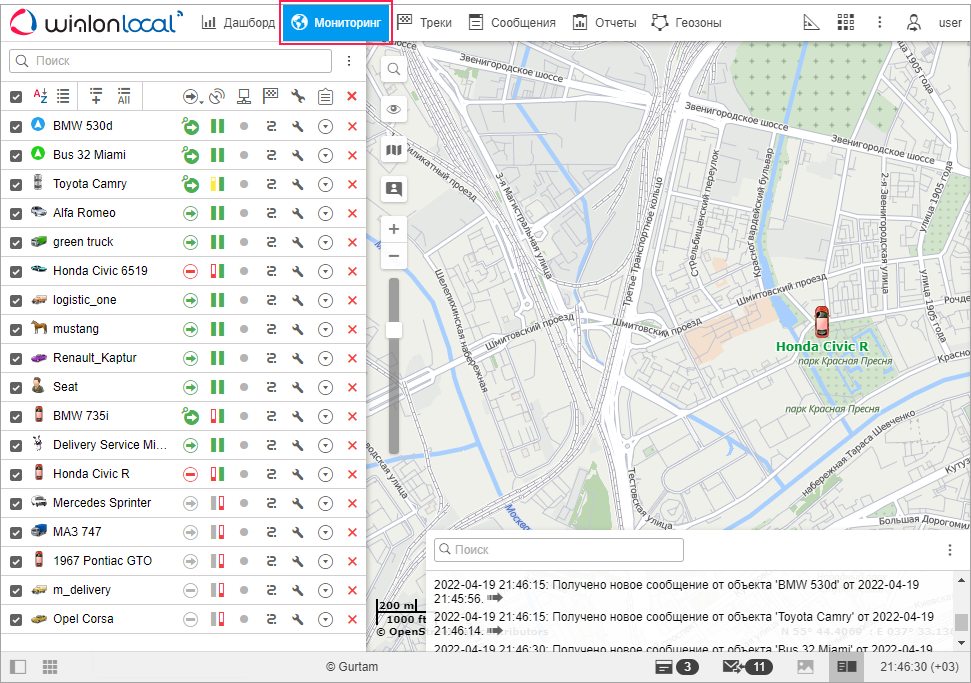Open the distance measurement tool icon

811,22
